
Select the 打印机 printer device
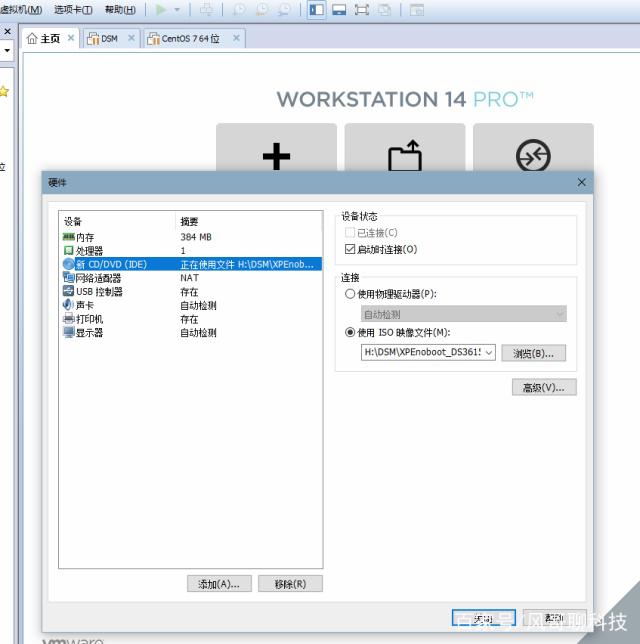point(88,319)
